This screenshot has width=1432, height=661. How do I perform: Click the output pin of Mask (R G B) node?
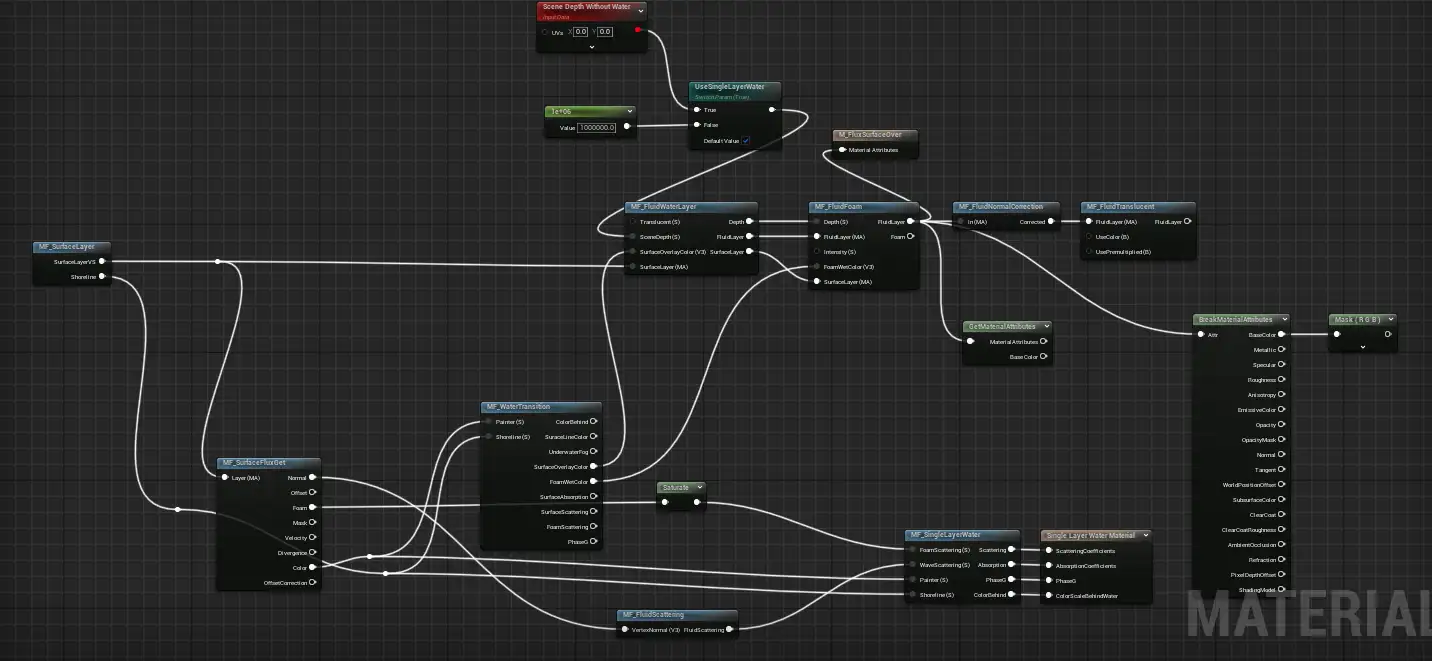click(x=1387, y=334)
